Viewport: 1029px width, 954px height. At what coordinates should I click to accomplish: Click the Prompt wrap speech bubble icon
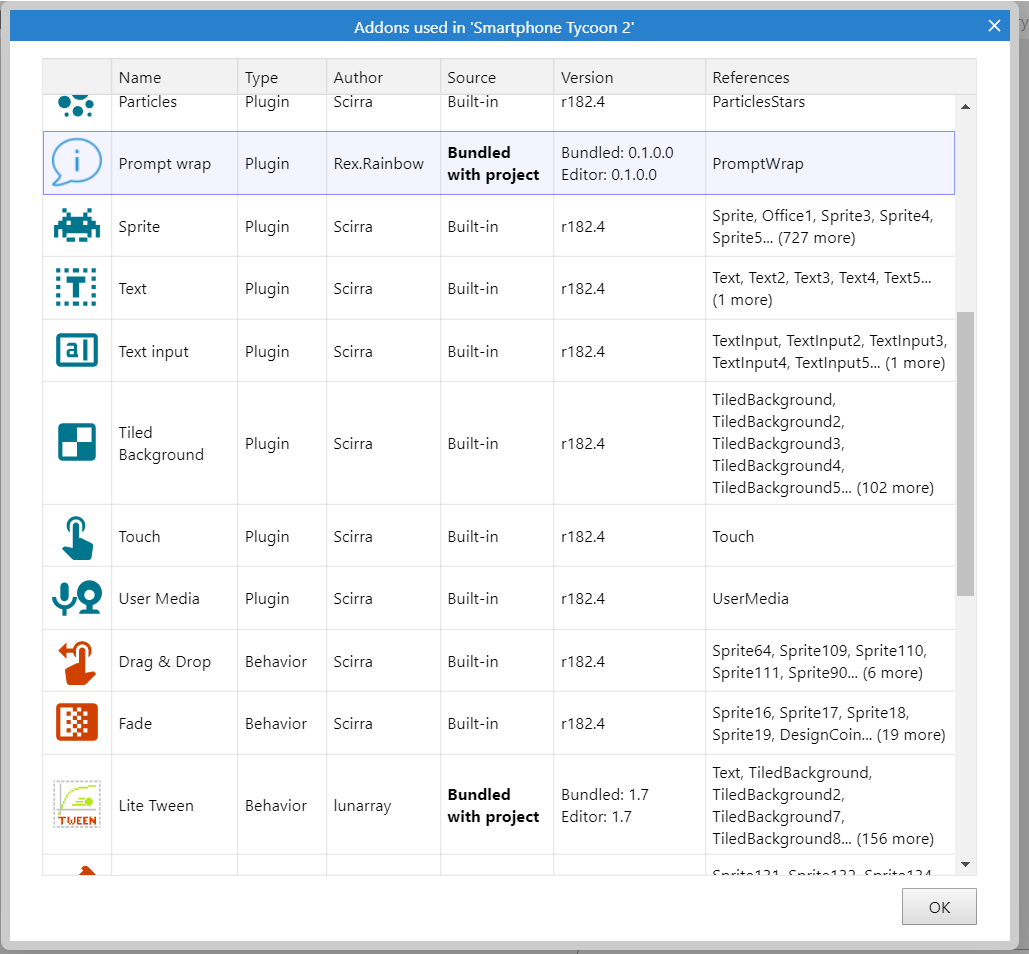[77, 163]
